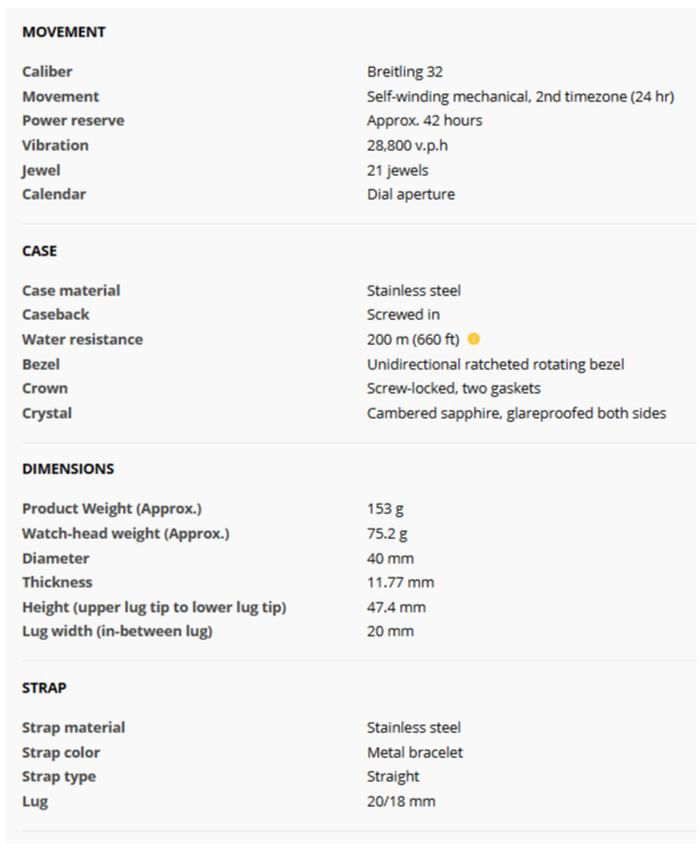
Task: Click the 21 jewels text
Action: [398, 170]
